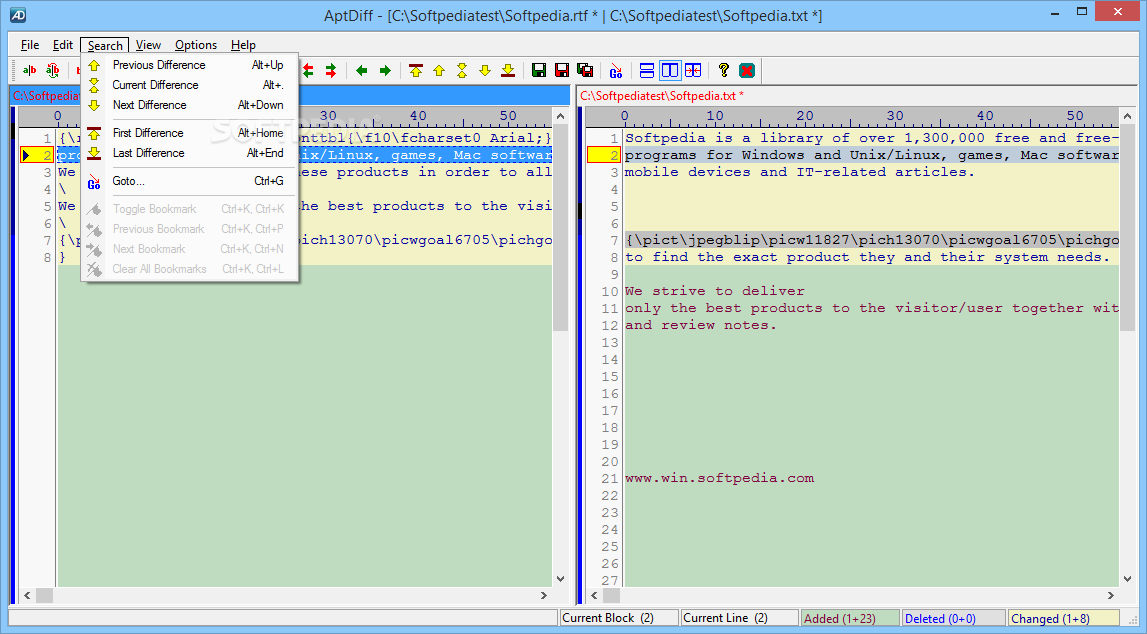The height and width of the screenshot is (634, 1147).
Task: Click the Clear All Bookmarks menu entry
Action: [x=189, y=269]
